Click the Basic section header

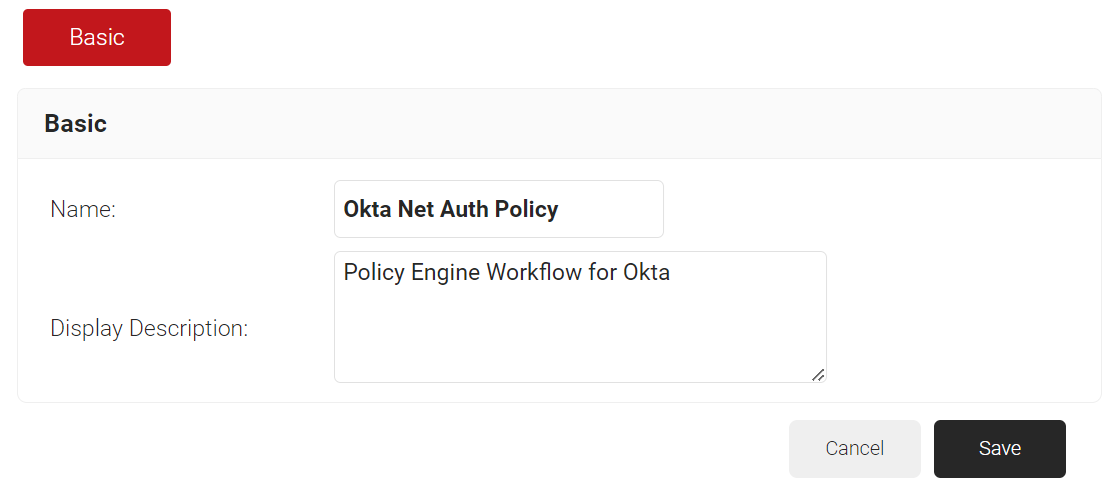[76, 124]
